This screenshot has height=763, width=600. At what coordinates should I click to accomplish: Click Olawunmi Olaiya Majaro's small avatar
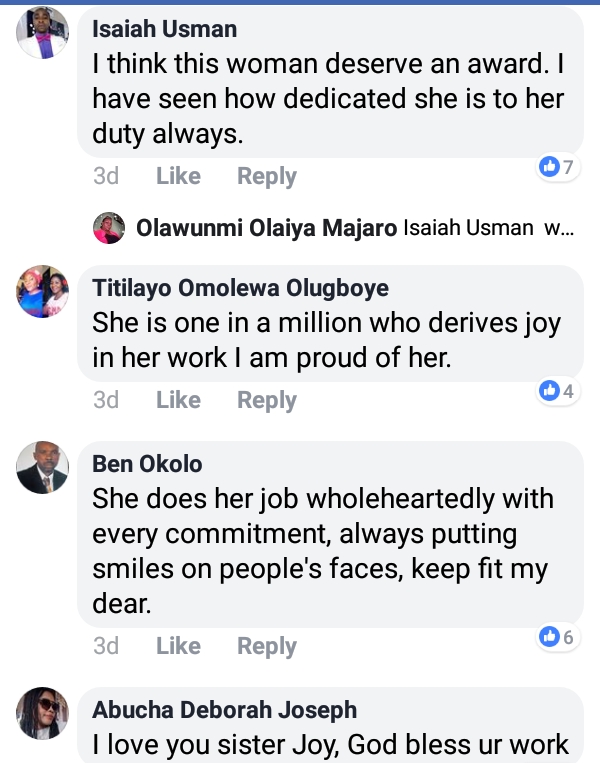coord(109,228)
